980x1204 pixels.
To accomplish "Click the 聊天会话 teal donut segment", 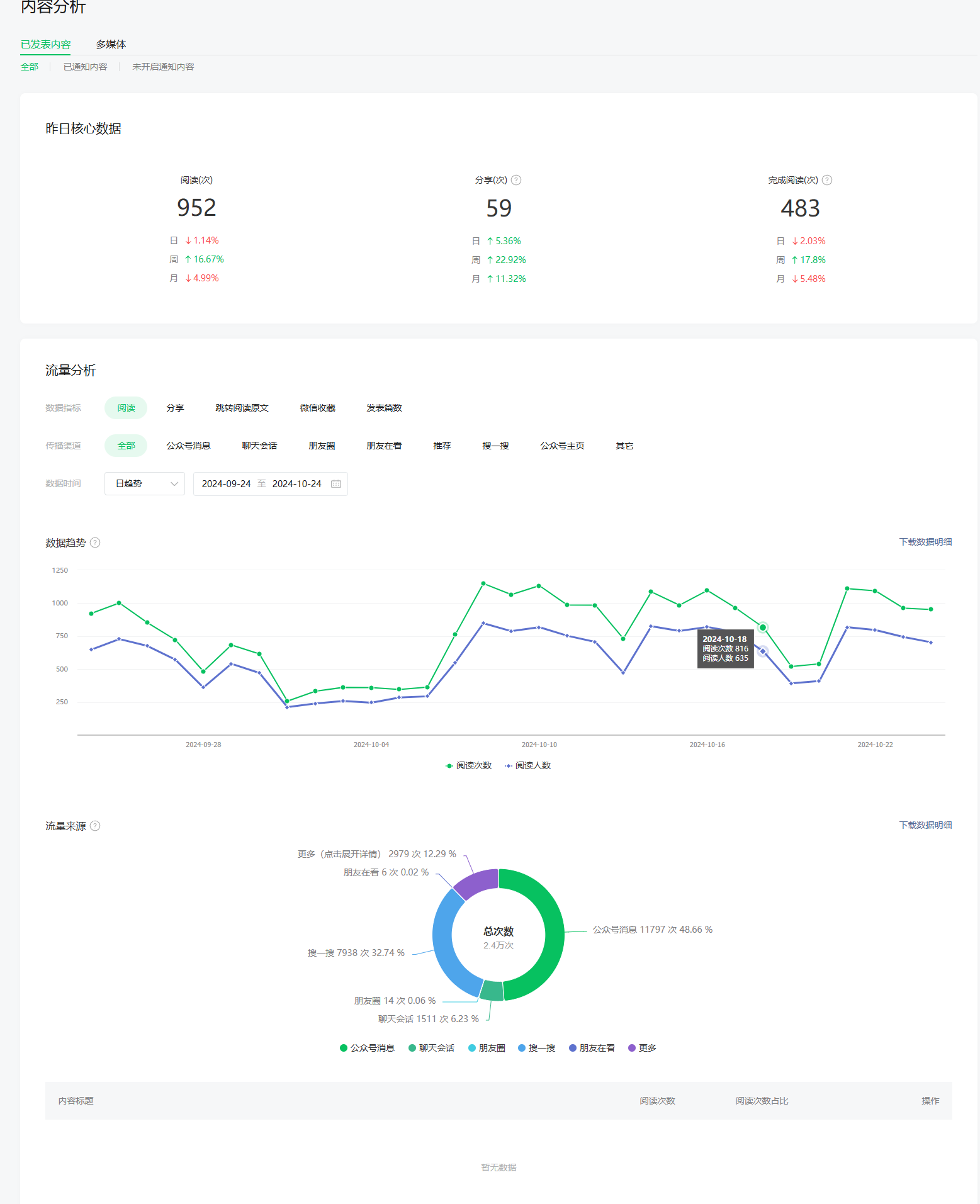I will coord(492,991).
